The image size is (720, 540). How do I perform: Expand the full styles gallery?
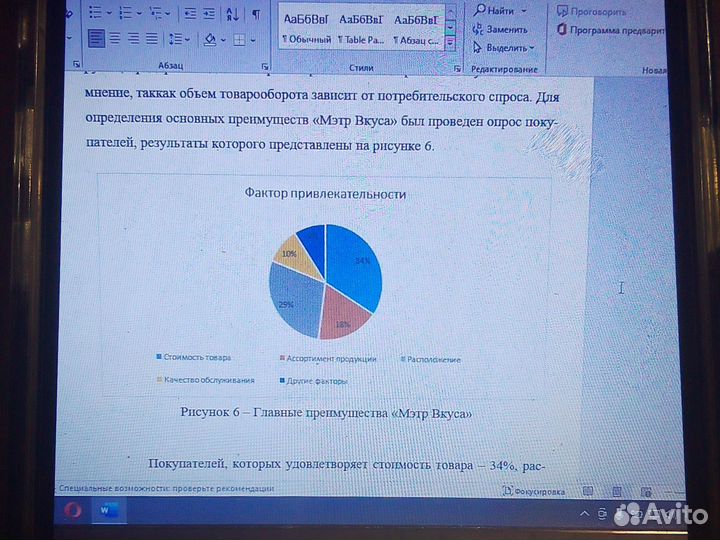click(451, 45)
